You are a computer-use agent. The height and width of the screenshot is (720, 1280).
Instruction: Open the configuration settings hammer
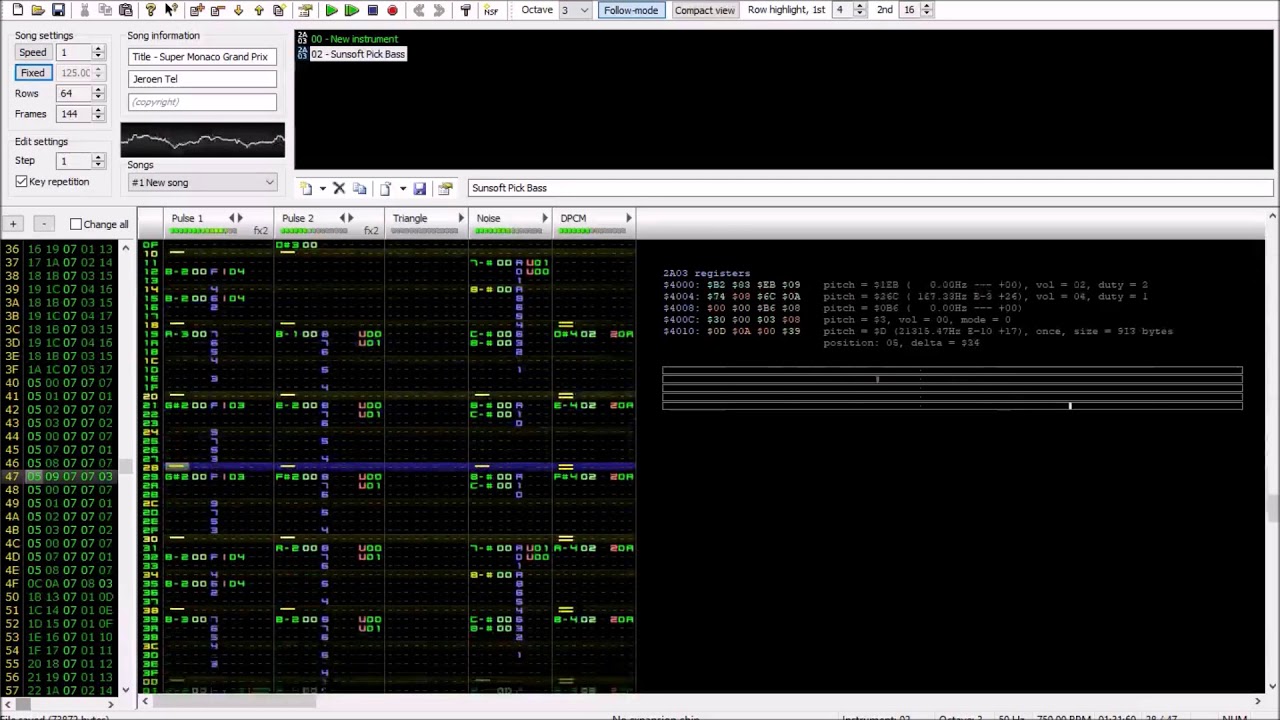point(465,10)
